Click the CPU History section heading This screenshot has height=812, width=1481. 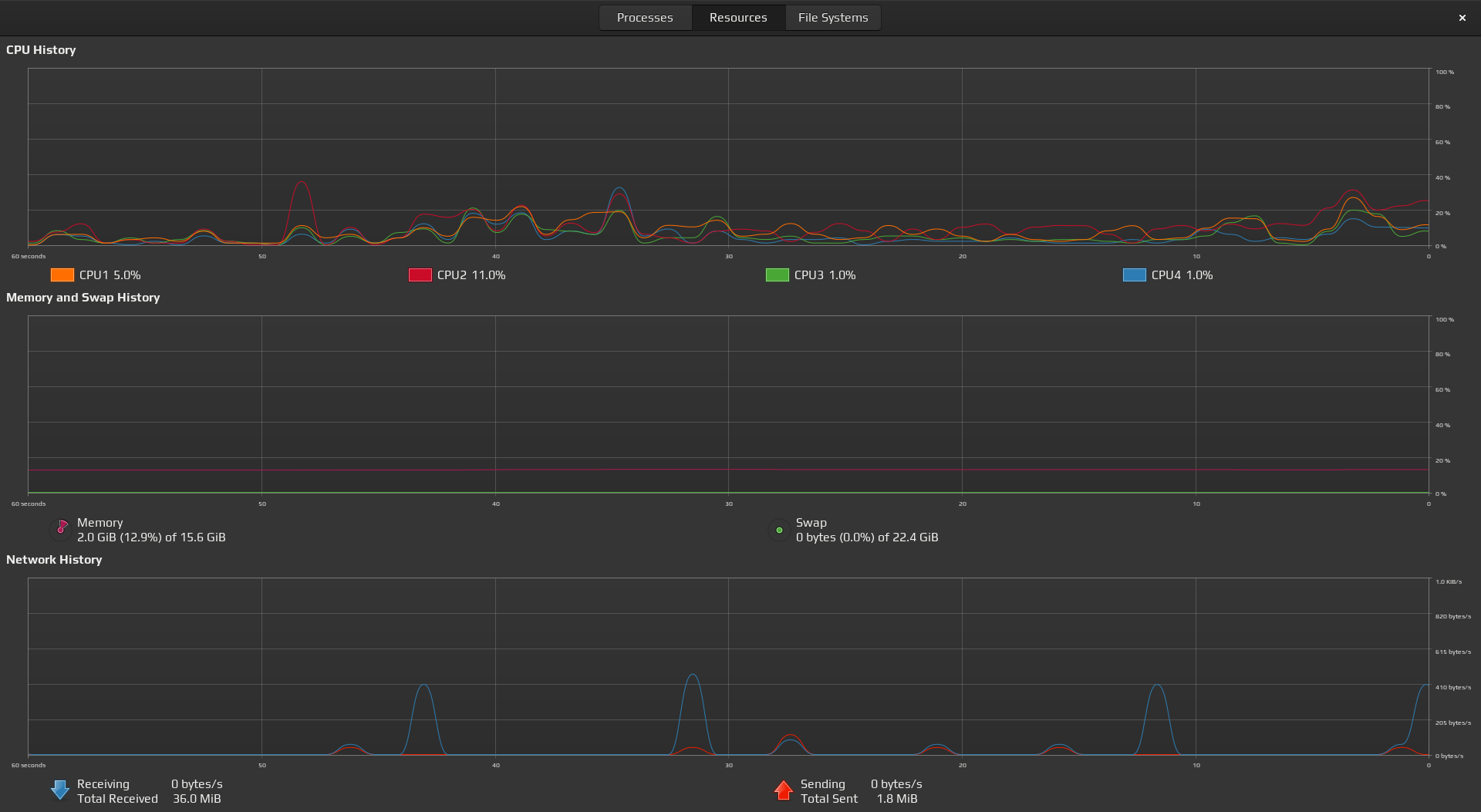coord(41,50)
